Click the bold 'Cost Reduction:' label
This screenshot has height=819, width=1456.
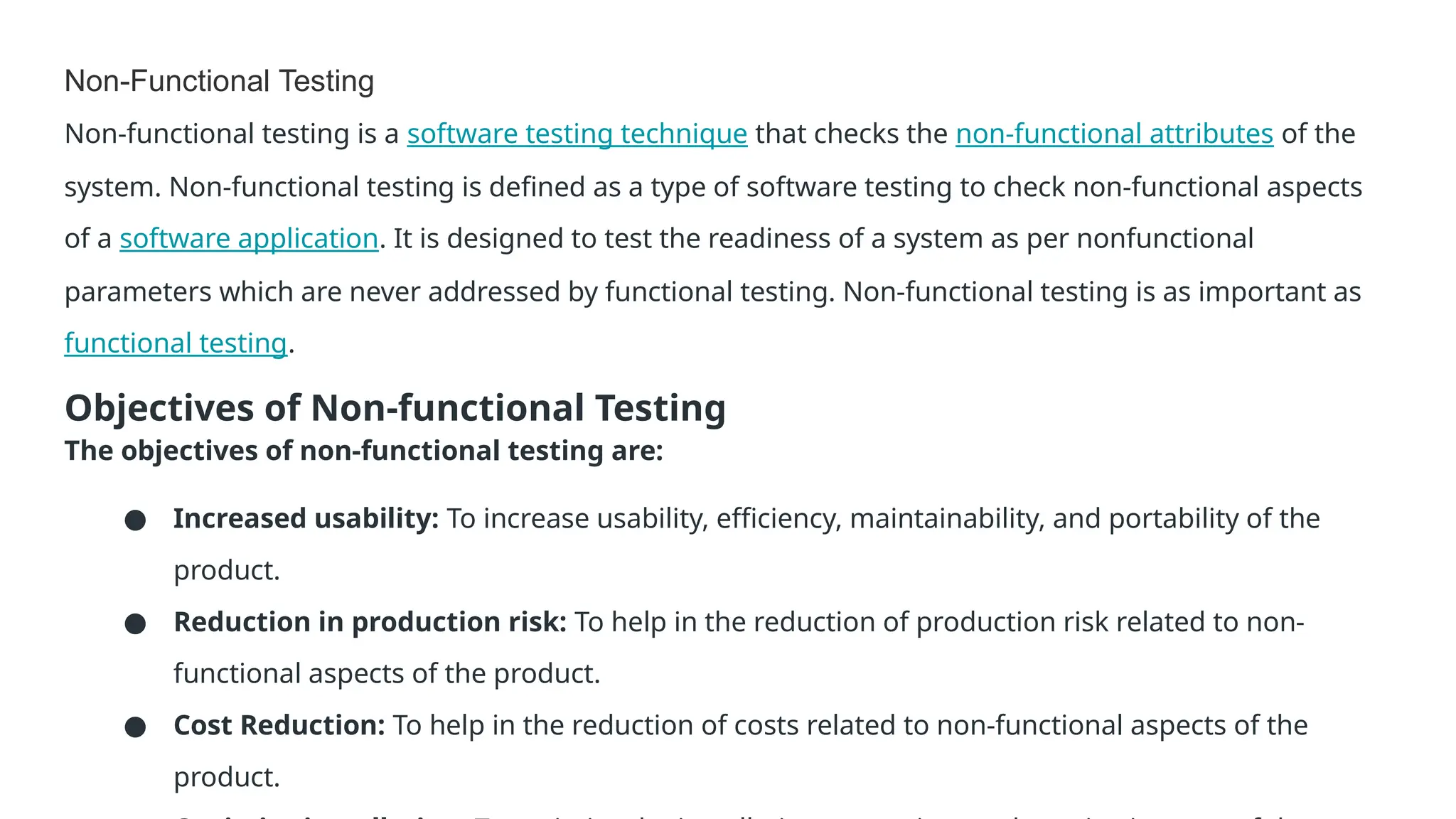(x=279, y=725)
